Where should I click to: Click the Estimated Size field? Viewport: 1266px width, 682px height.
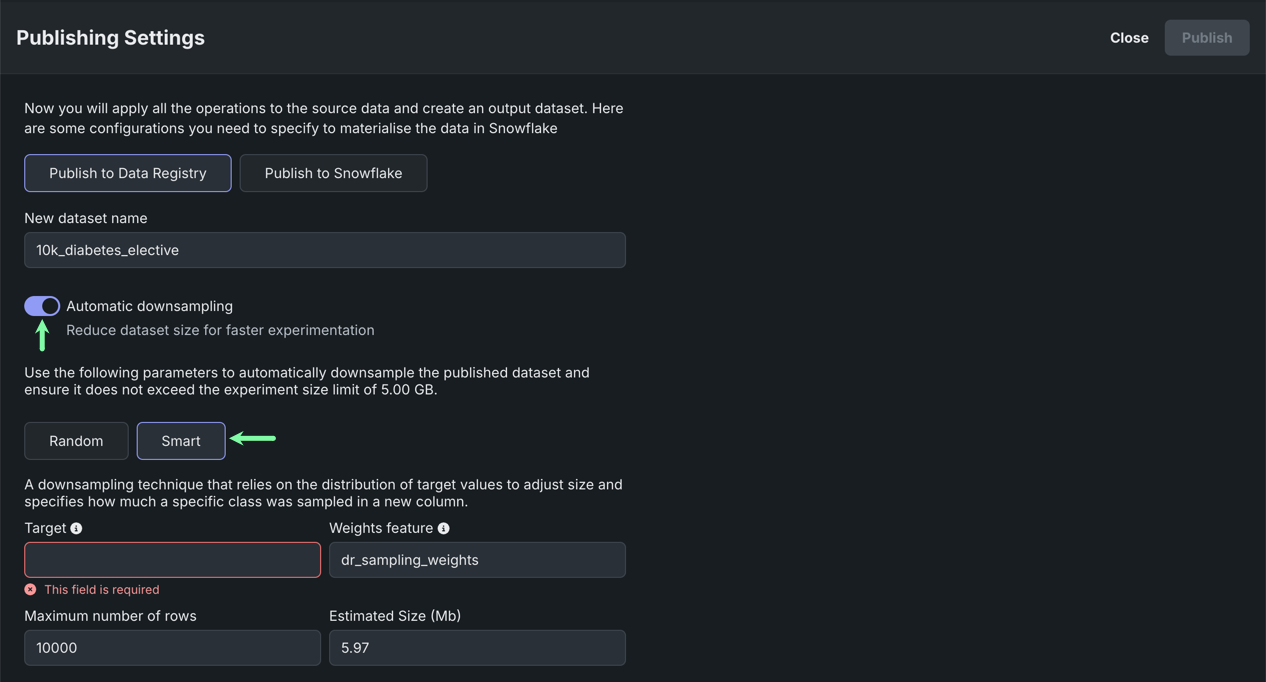click(477, 648)
